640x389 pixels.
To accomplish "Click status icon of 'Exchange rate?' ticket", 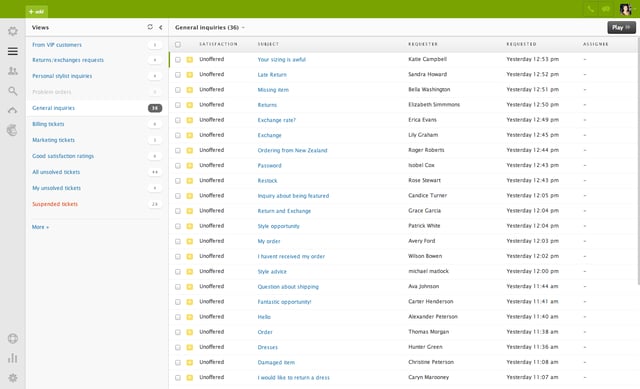I will tap(190, 120).
